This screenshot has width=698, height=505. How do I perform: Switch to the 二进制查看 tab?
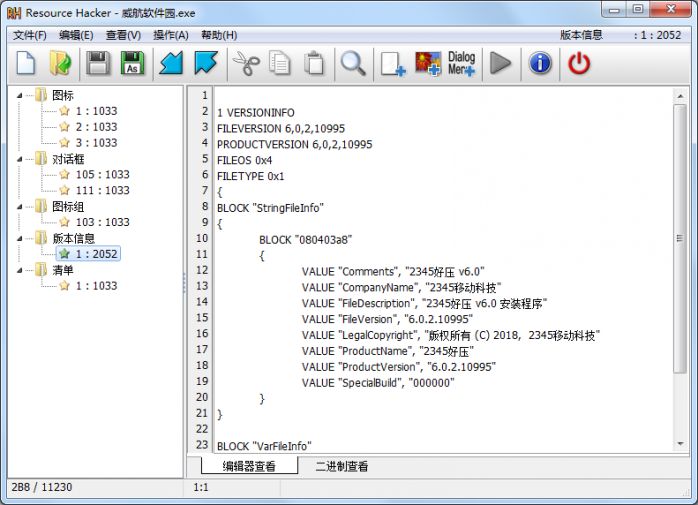342,466
